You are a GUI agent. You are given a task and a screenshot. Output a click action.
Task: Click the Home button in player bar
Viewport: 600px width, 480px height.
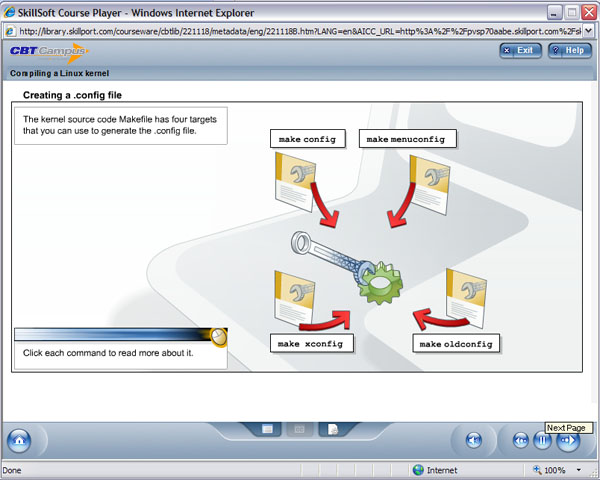click(19, 440)
